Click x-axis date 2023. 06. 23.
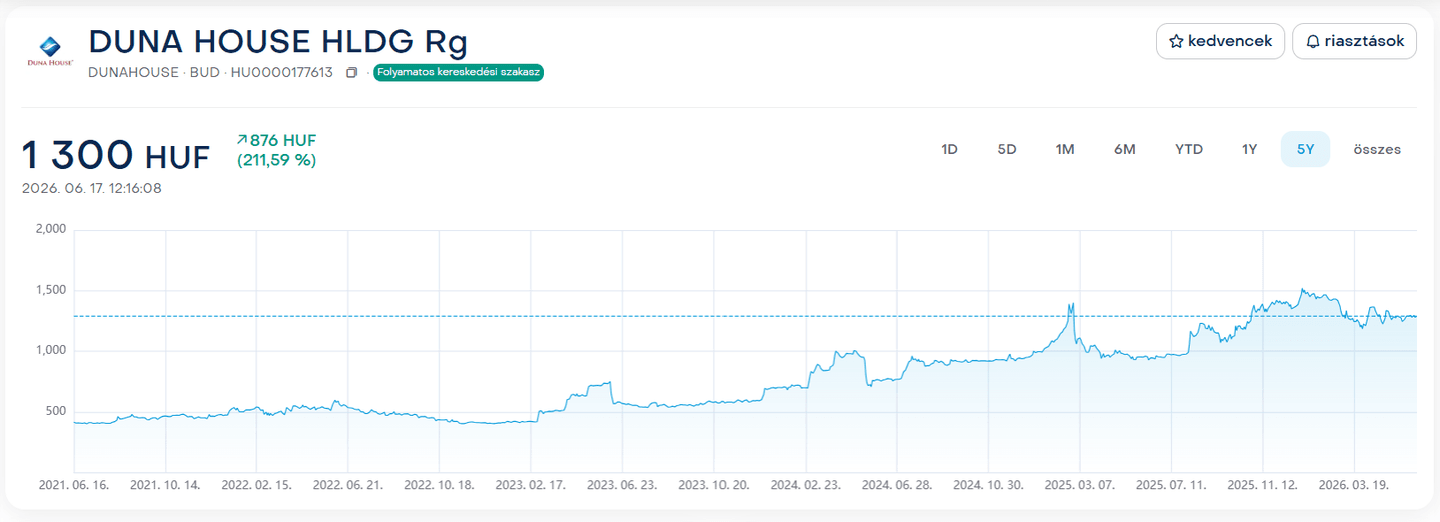This screenshot has height=522, width=1440. [622, 485]
